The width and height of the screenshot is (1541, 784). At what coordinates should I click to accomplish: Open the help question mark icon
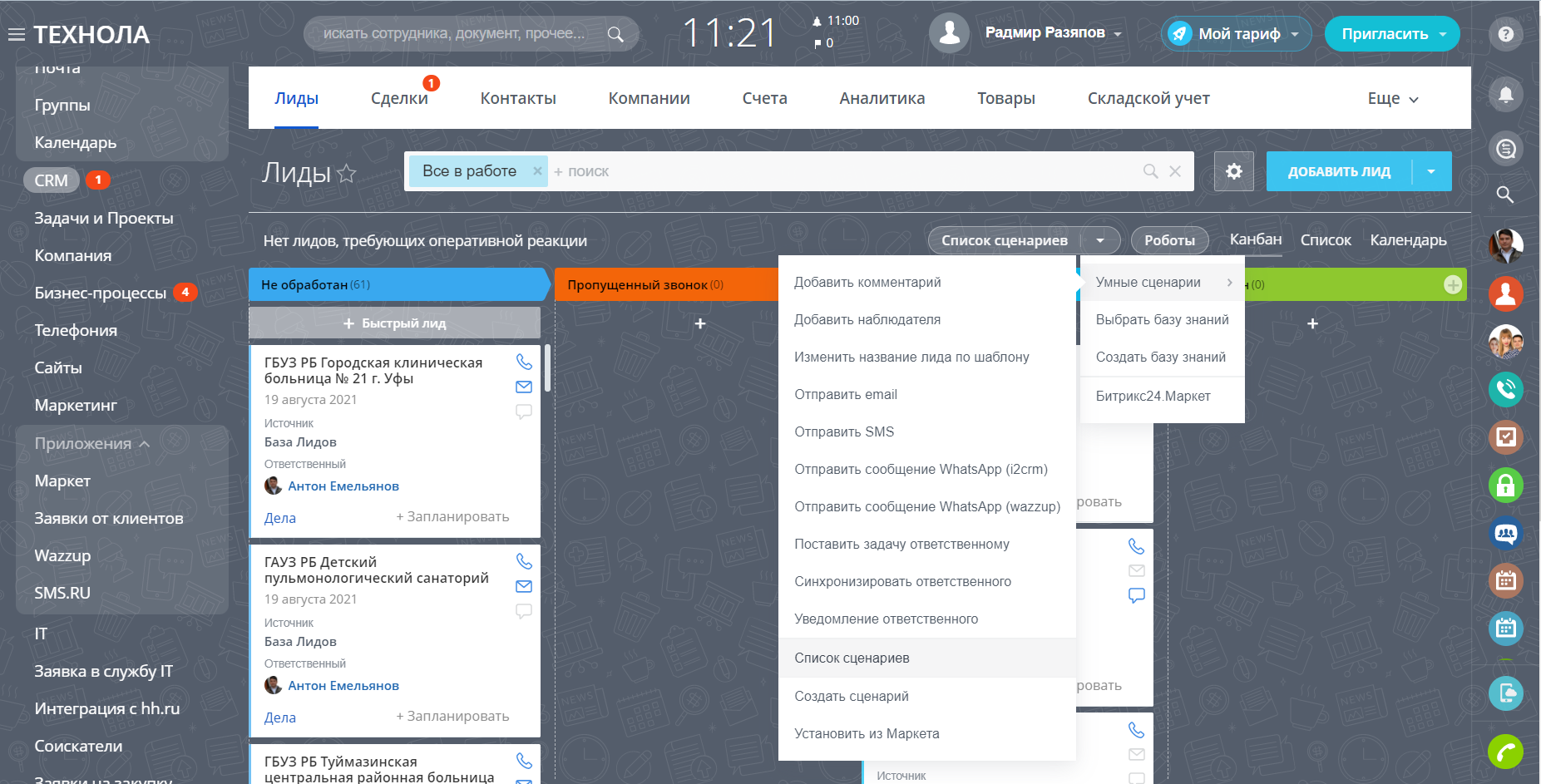(1506, 34)
